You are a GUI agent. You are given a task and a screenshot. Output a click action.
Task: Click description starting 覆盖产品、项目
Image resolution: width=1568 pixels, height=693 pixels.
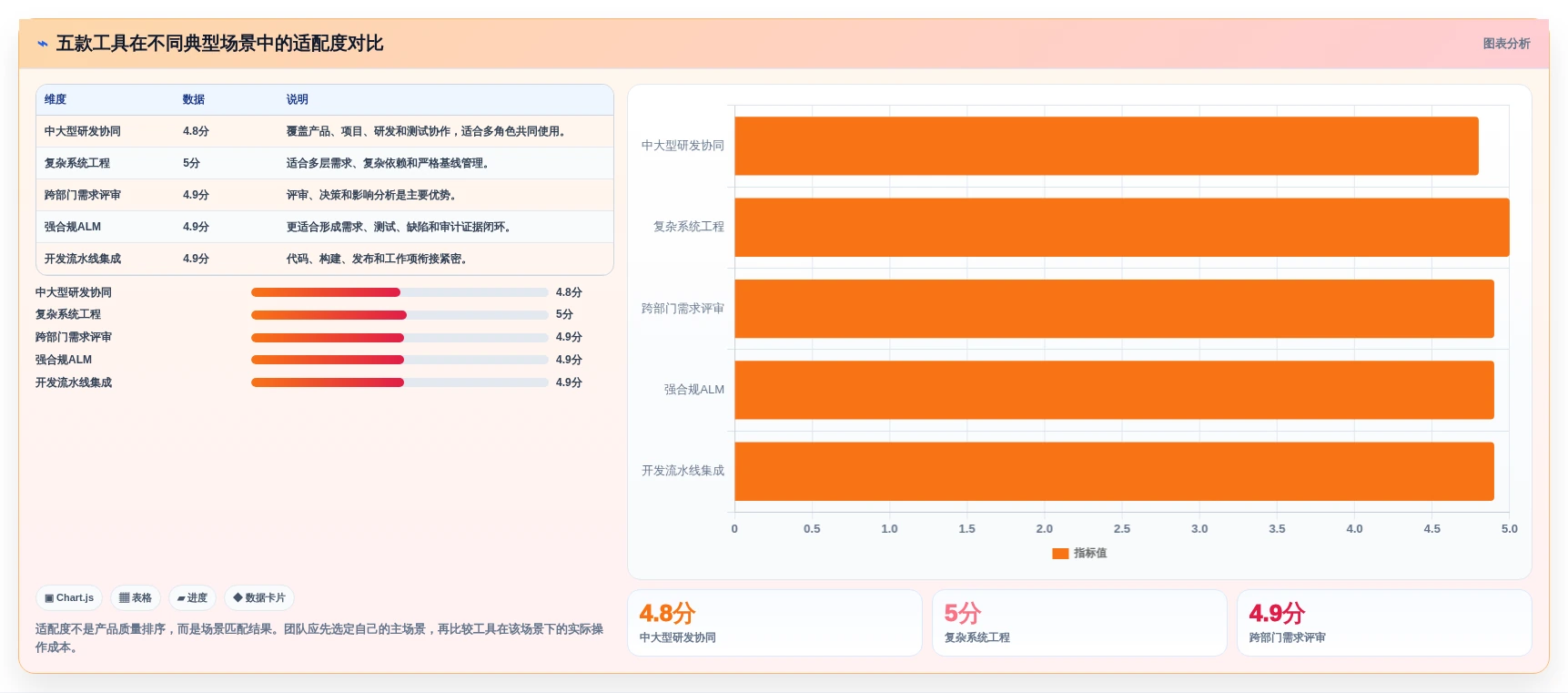click(x=428, y=131)
